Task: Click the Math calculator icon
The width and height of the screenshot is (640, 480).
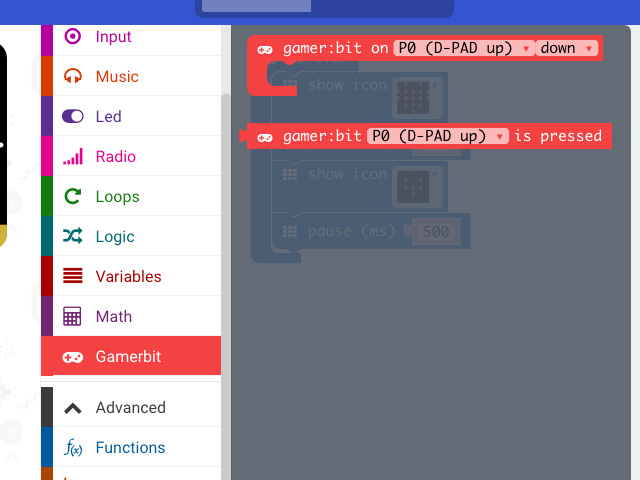Action: pyautogui.click(x=73, y=317)
